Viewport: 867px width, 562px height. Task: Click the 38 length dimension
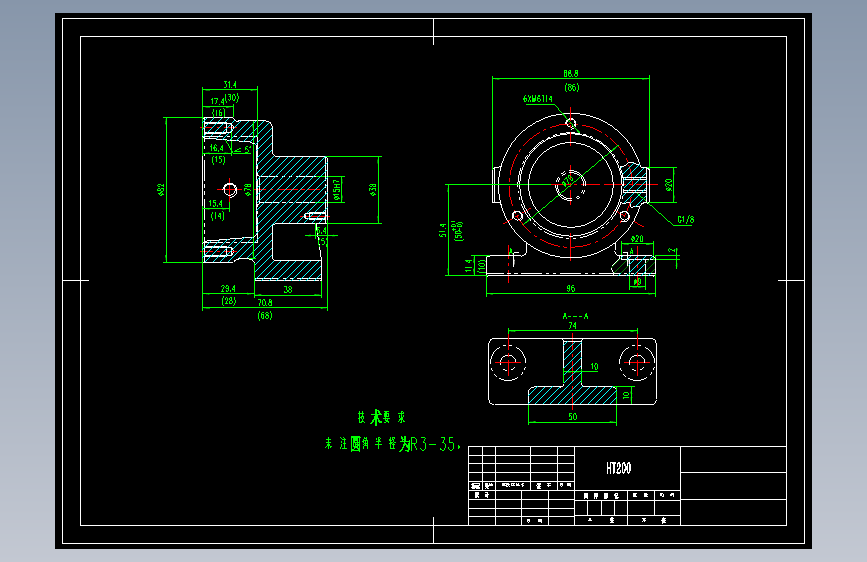[288, 289]
